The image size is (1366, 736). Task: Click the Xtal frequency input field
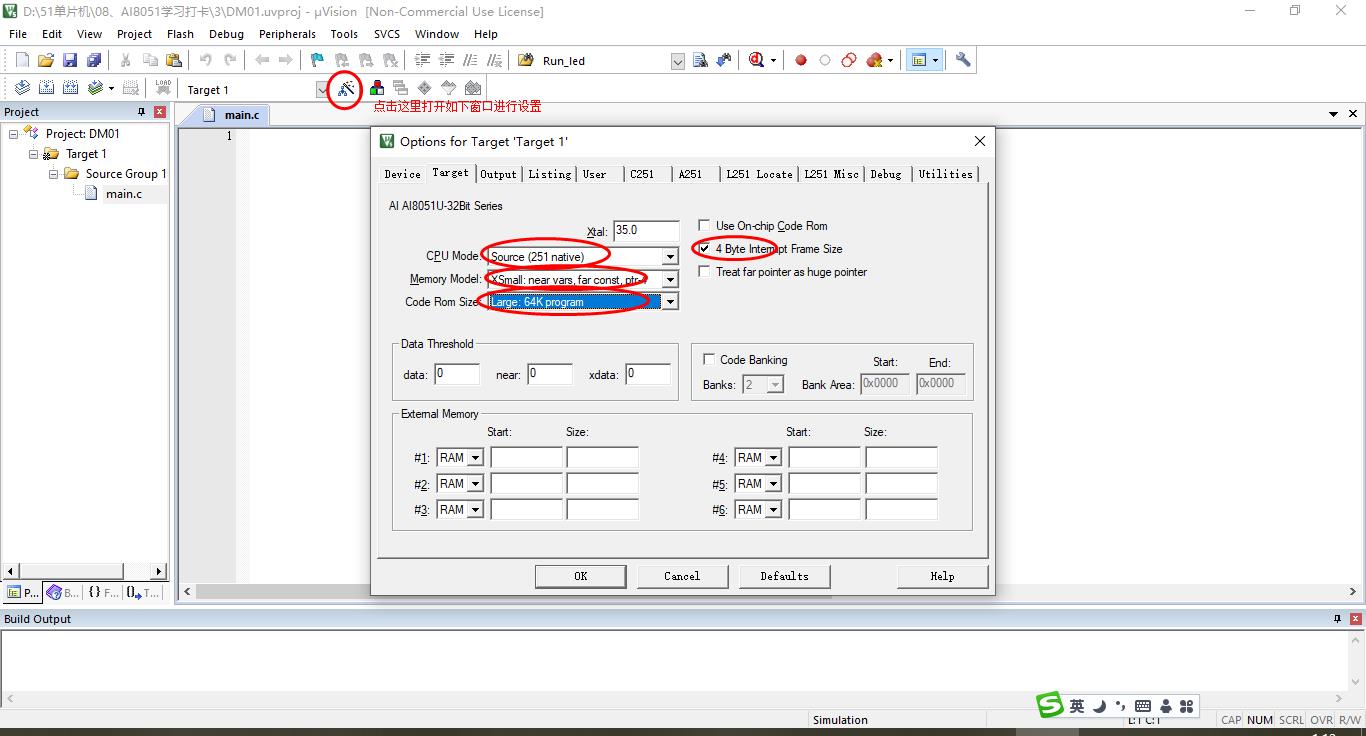click(x=645, y=231)
